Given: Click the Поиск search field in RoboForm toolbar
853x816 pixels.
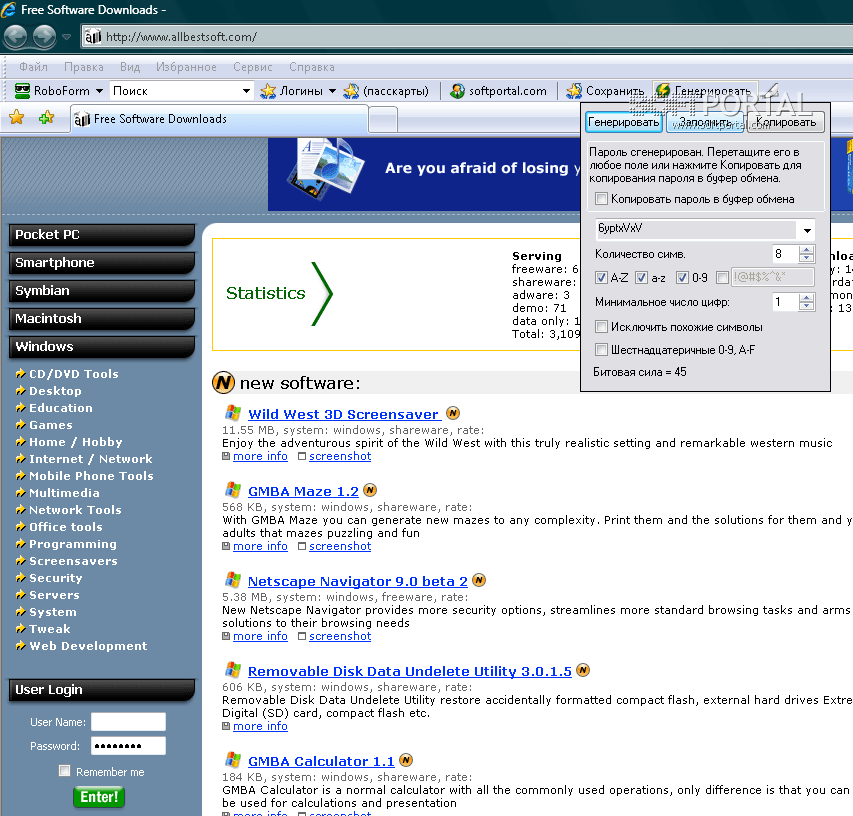Looking at the screenshot, I should coord(175,91).
